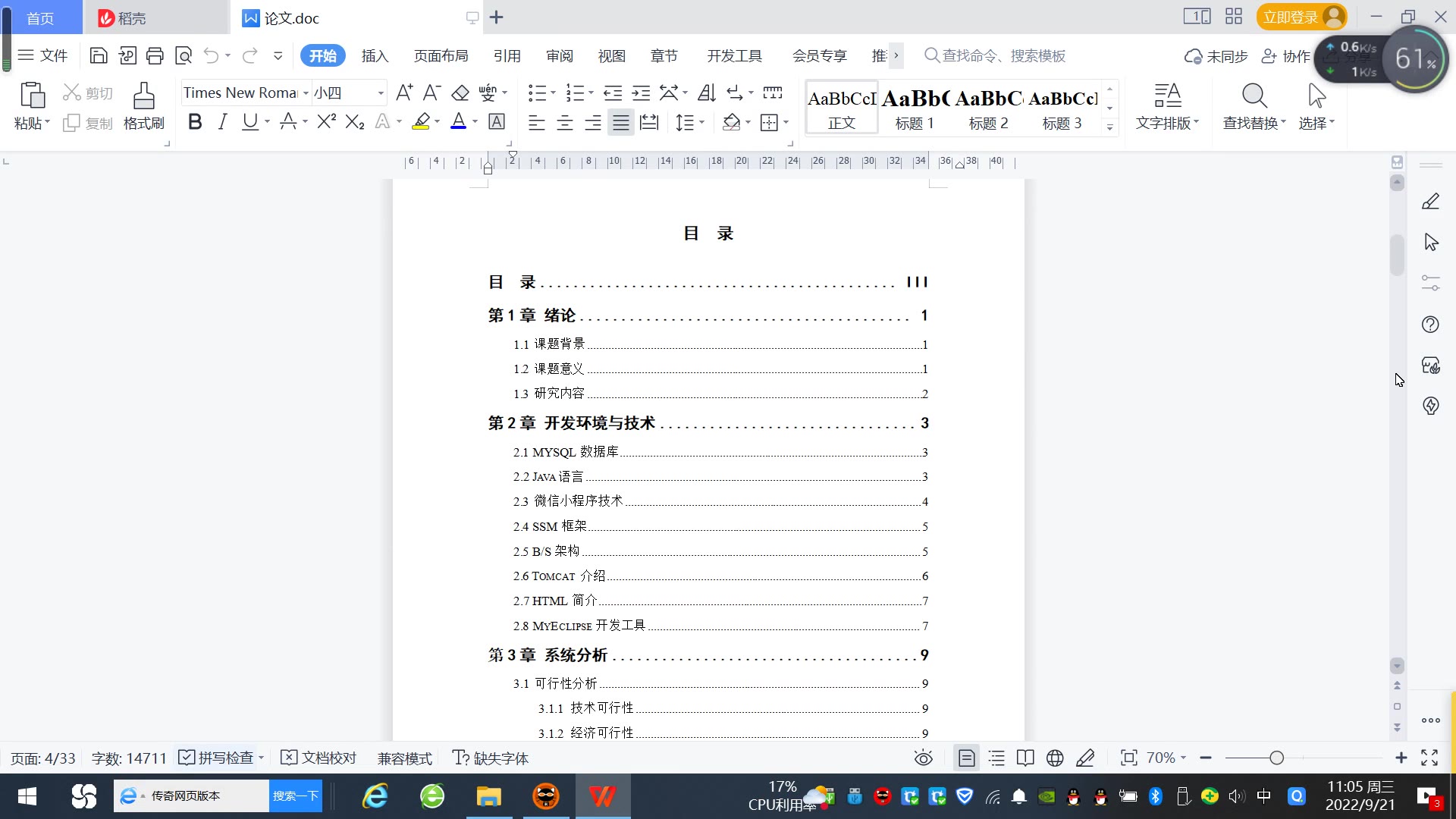
Task: Open the References tab
Action: pos(507,55)
